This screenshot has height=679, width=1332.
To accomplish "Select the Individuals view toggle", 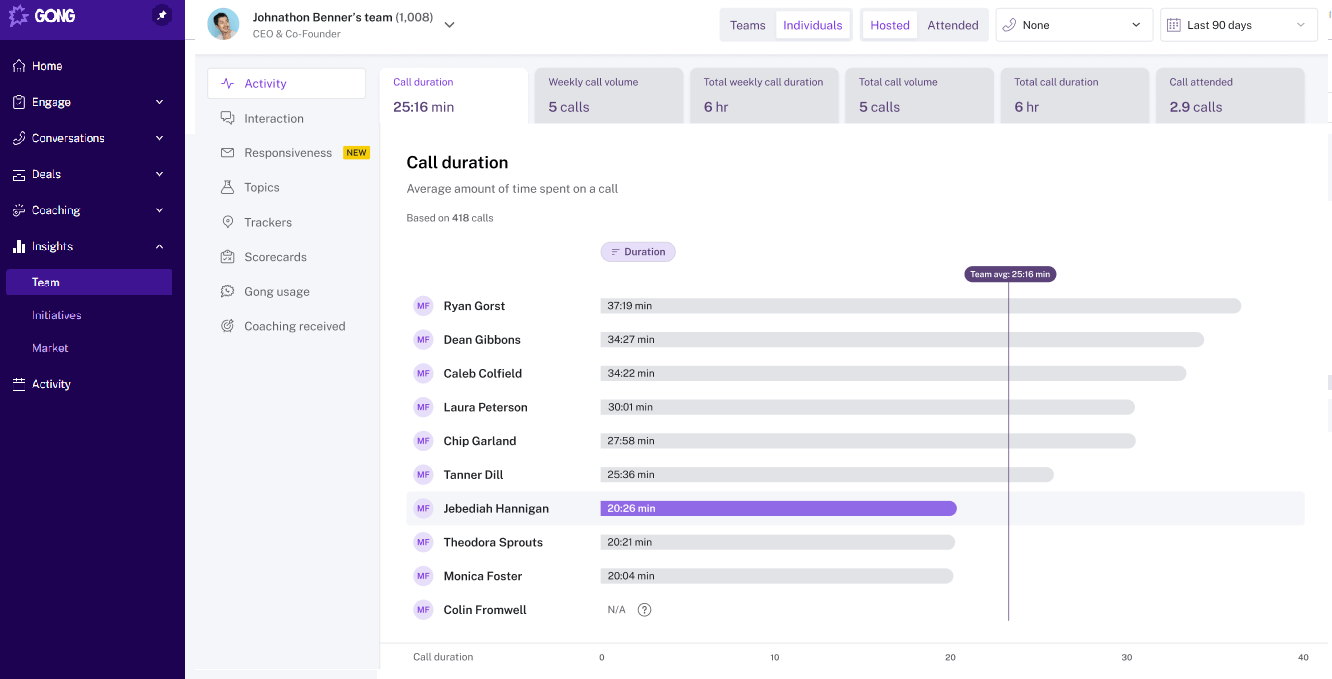I will tap(812, 25).
